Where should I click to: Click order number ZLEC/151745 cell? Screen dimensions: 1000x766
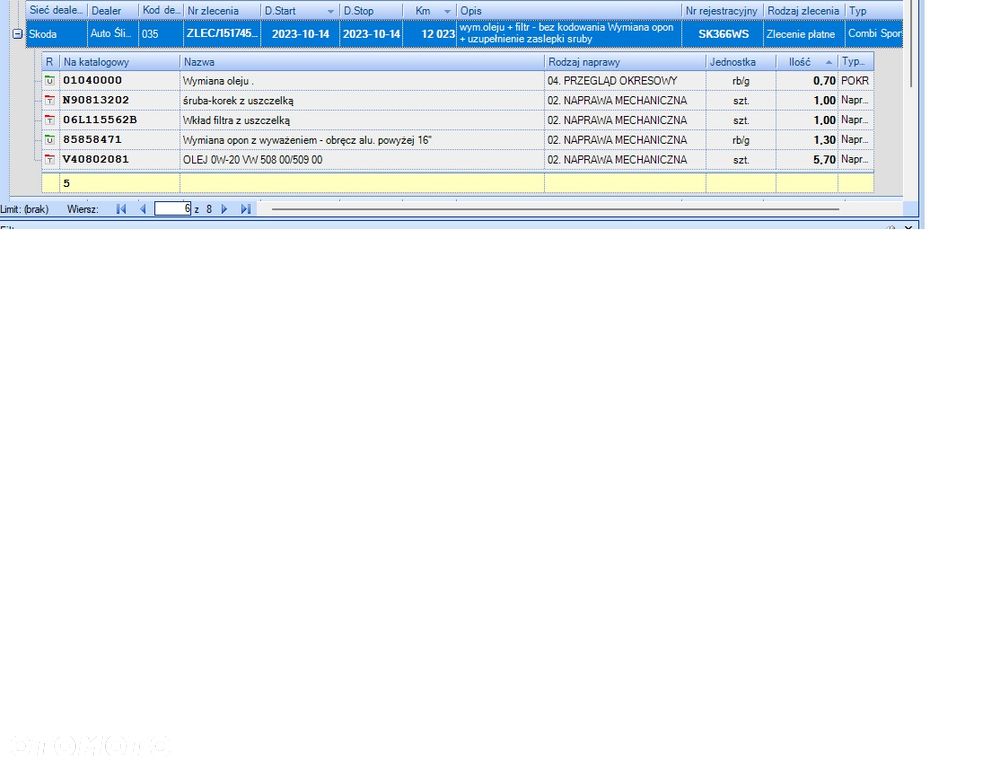(222, 34)
